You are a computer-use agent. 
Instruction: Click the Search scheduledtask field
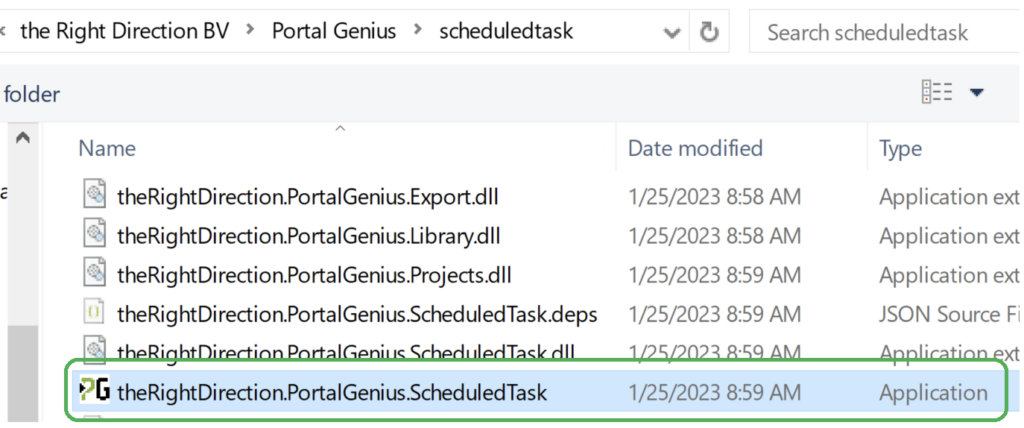pyautogui.click(x=886, y=31)
